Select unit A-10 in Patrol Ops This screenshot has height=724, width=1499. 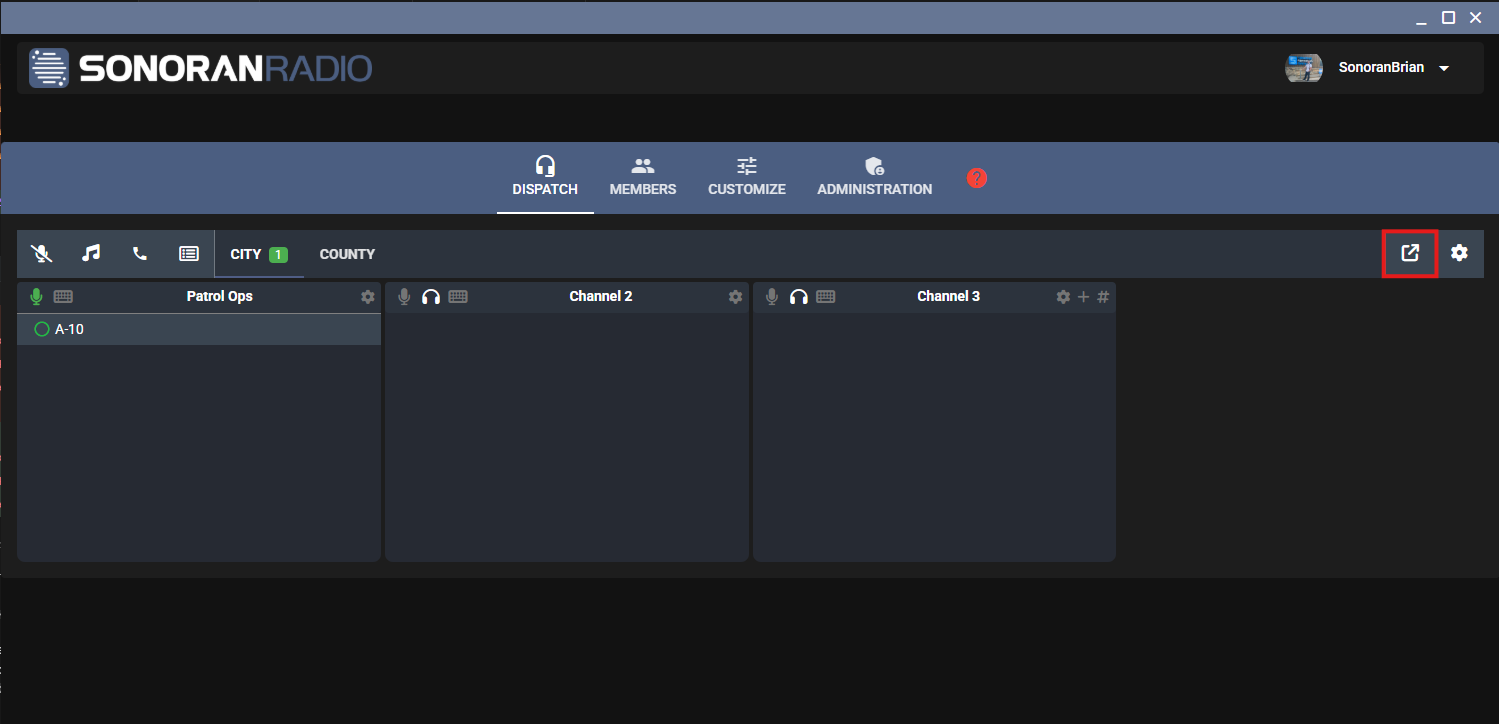[69, 329]
